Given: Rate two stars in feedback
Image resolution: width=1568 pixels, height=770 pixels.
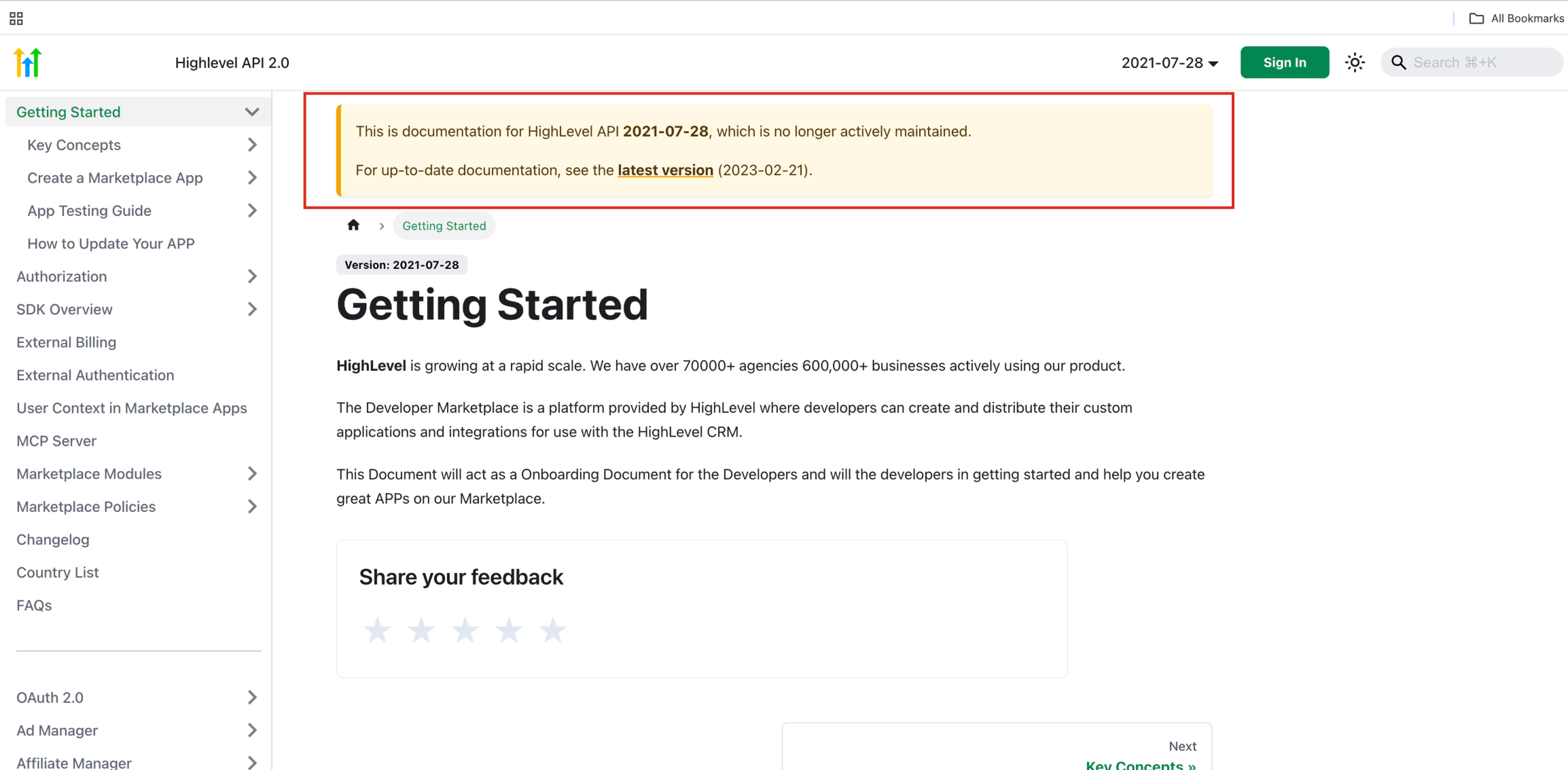Looking at the screenshot, I should click(421, 630).
